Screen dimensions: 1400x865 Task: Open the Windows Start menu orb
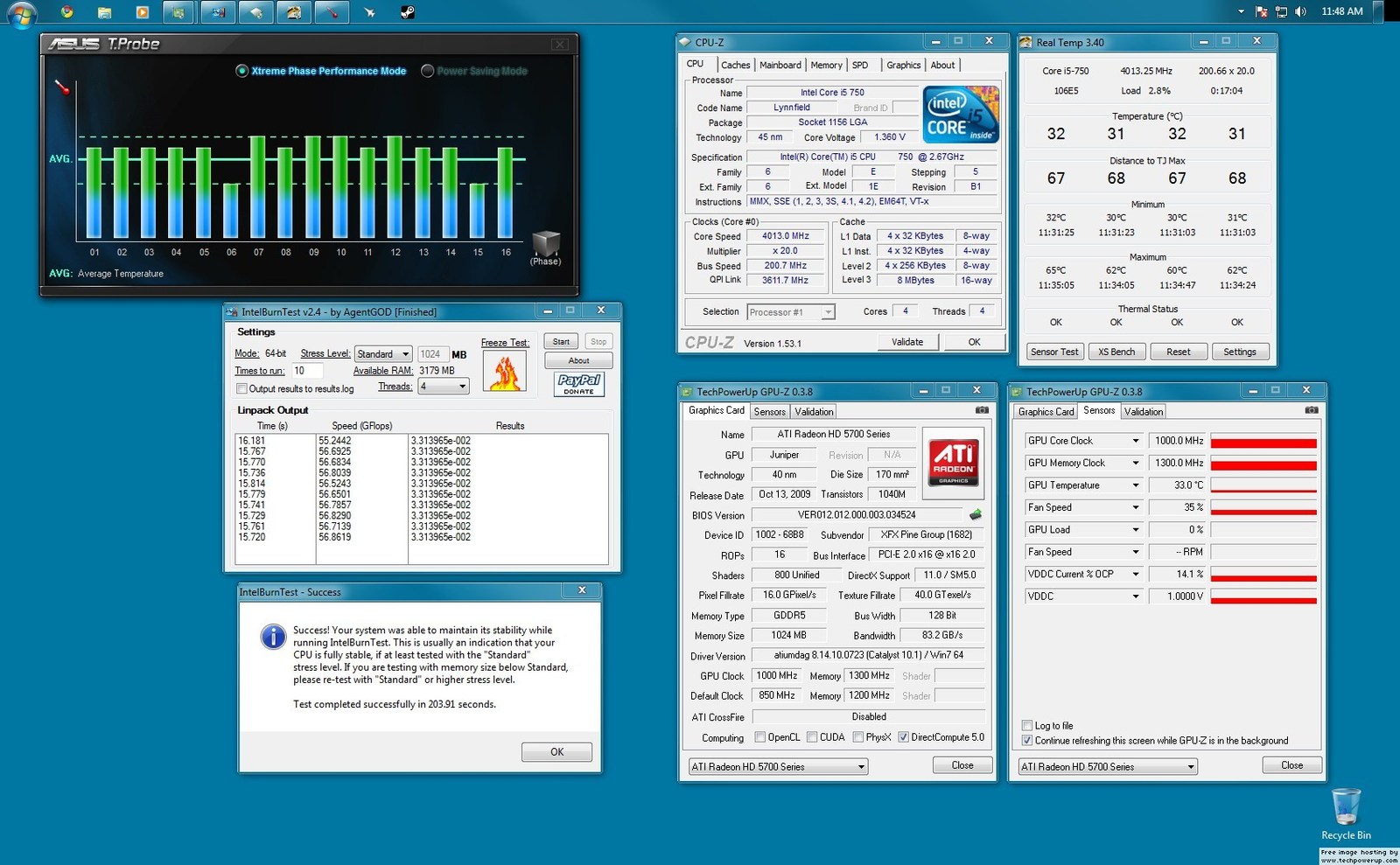coord(21,13)
